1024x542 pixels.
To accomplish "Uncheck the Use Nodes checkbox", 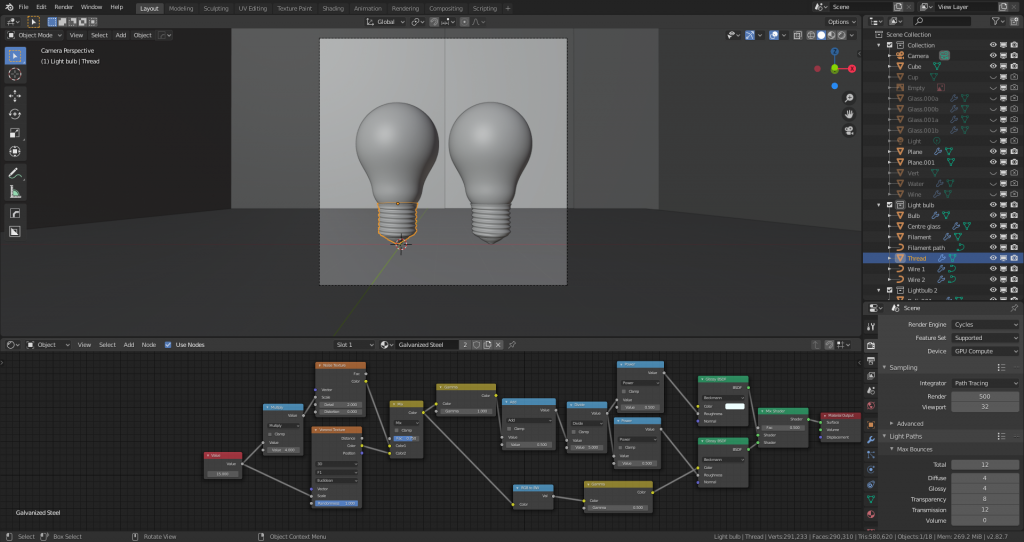I will (x=168, y=345).
